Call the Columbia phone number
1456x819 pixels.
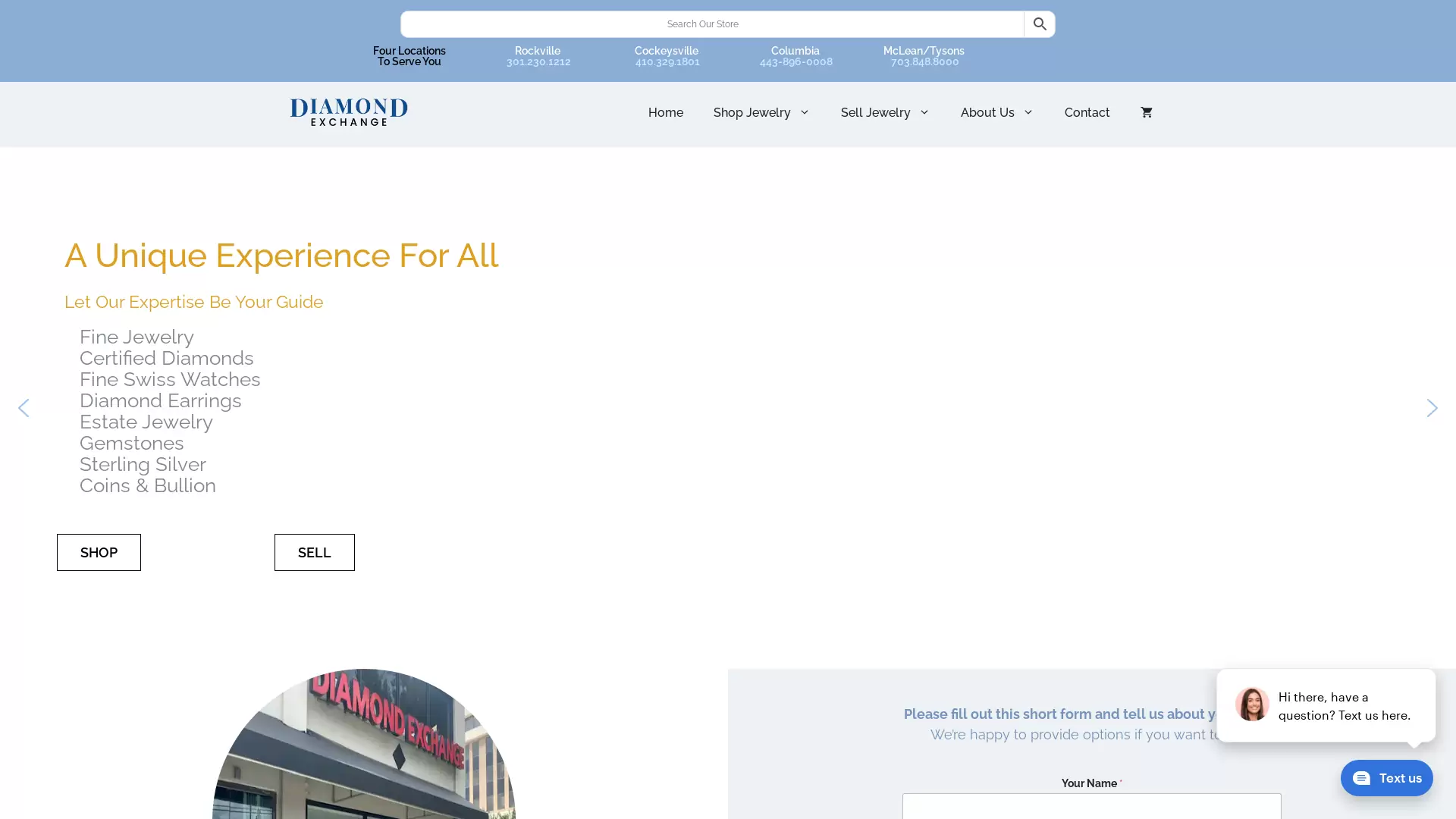(x=795, y=62)
